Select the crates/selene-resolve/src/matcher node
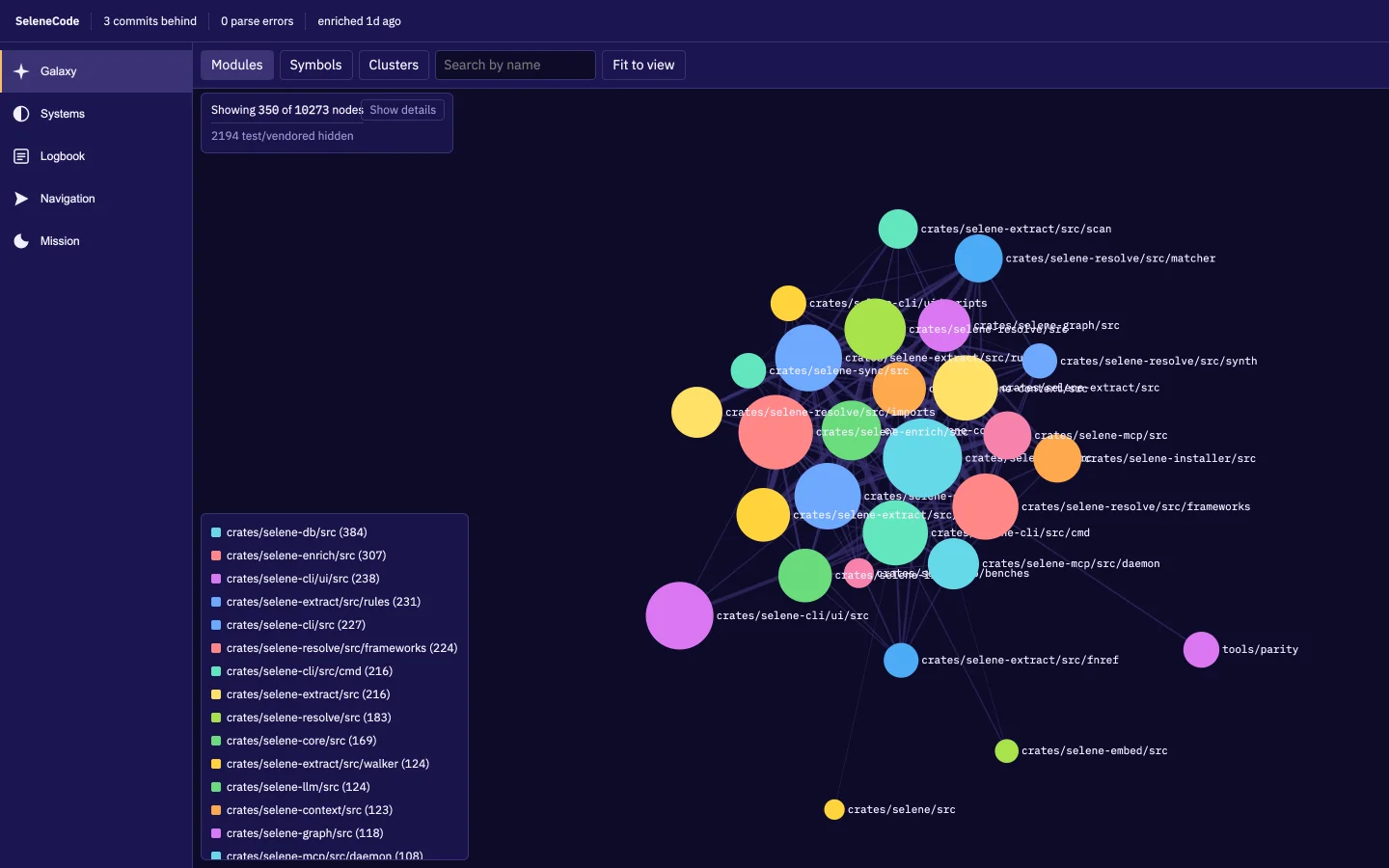 point(979,258)
